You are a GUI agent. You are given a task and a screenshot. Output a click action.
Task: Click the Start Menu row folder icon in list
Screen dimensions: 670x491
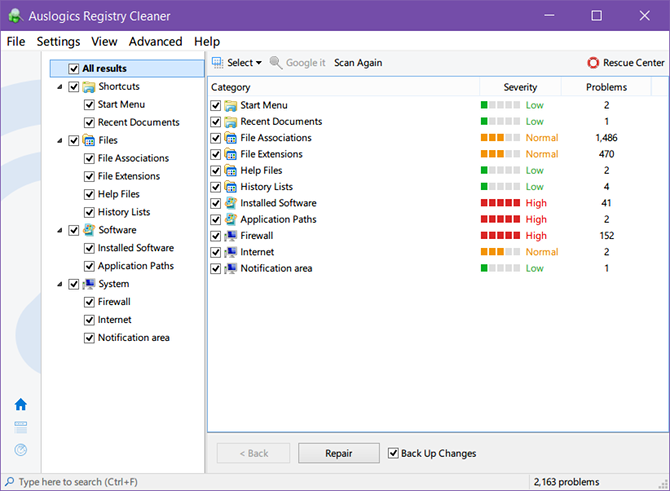pos(231,106)
